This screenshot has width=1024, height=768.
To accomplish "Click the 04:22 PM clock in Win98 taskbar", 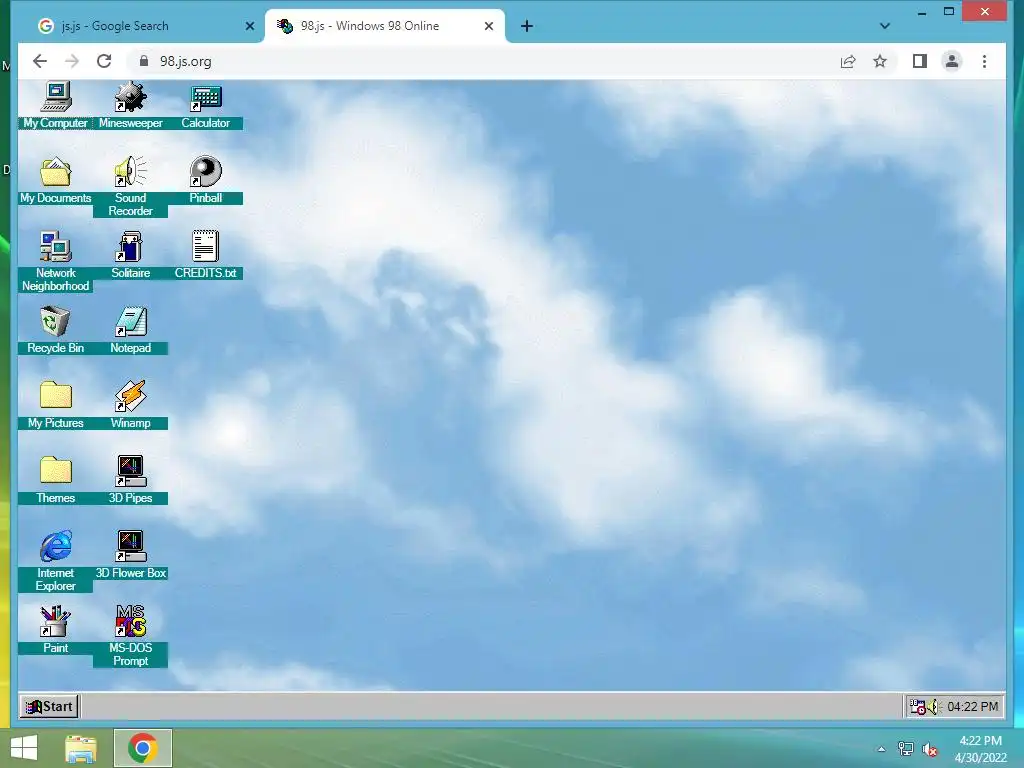I will pyautogui.click(x=972, y=707).
